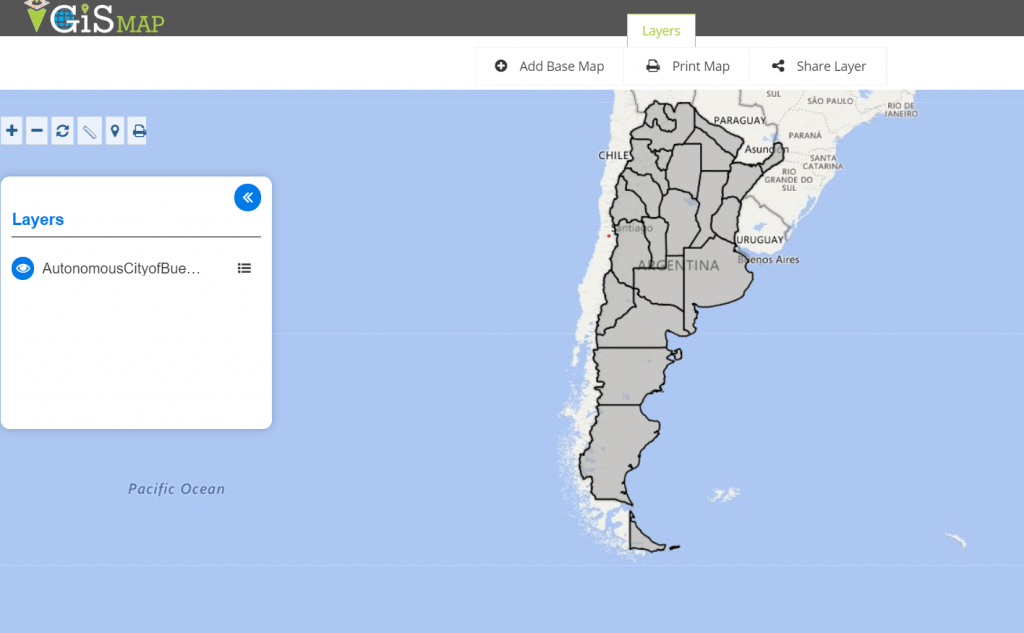Screen dimensions: 1024x633
Task: Click the GIS MAP logo
Action: click(88, 17)
